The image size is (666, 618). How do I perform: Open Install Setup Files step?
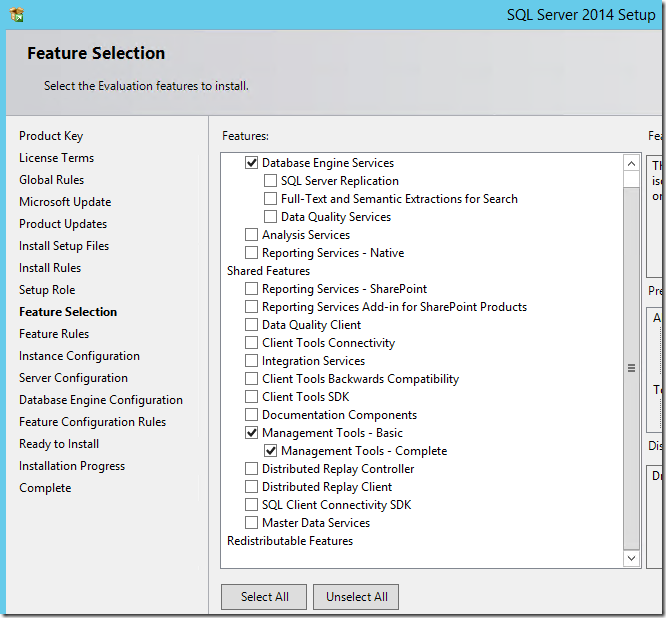[x=64, y=246]
